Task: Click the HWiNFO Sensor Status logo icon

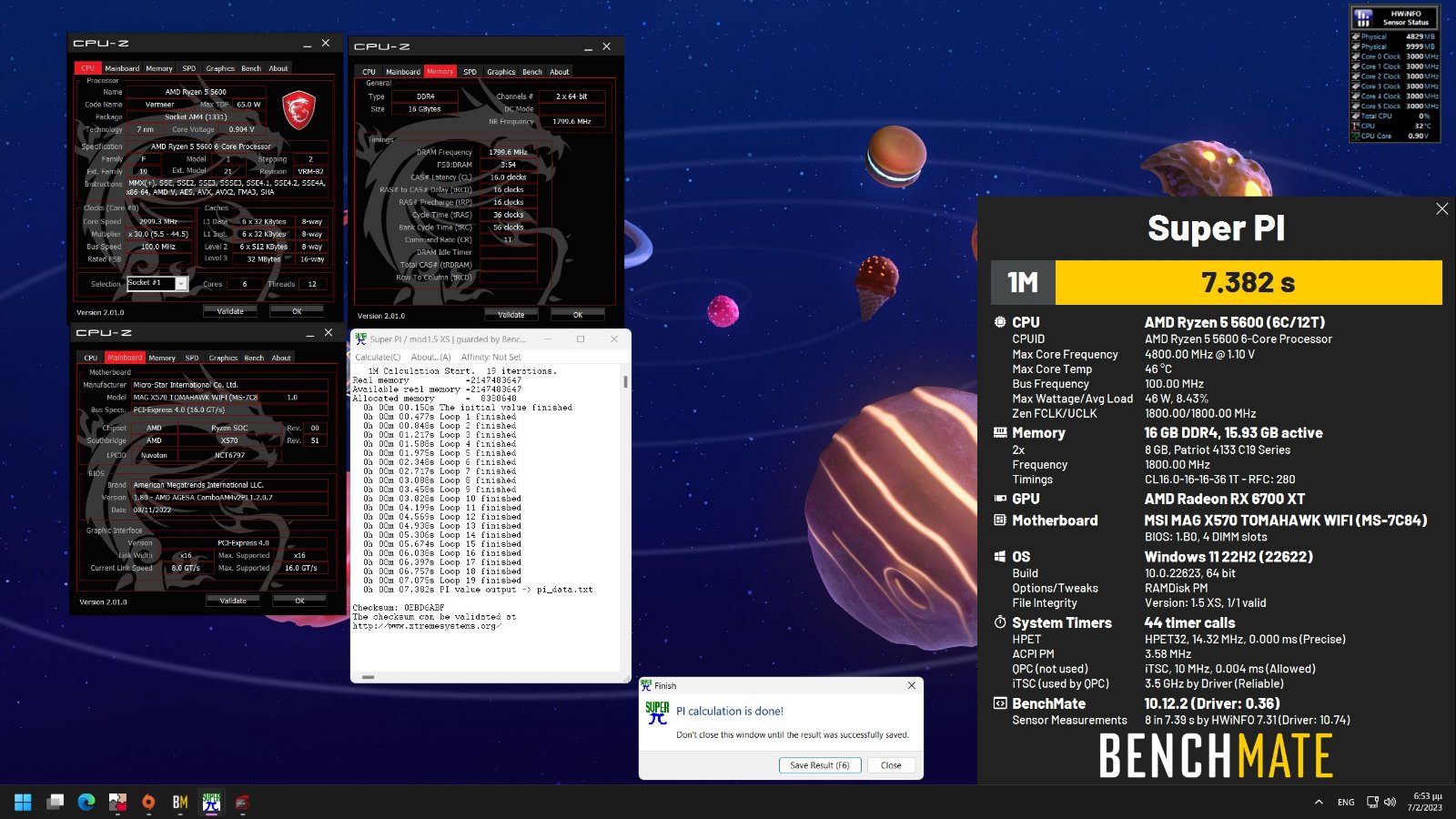Action: pos(1362,17)
